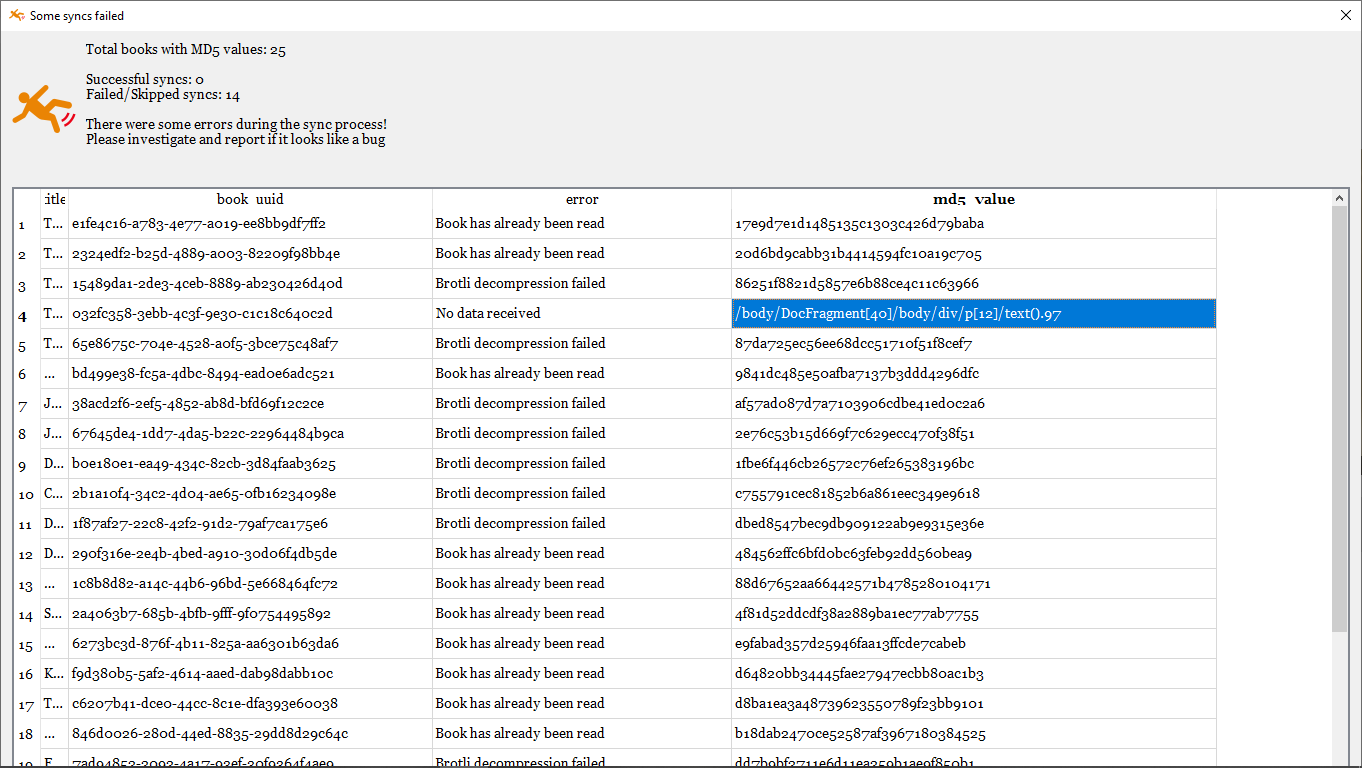This screenshot has width=1362, height=768.
Task: Select UUID cell starting with 38acd2f6
Action: click(250, 404)
